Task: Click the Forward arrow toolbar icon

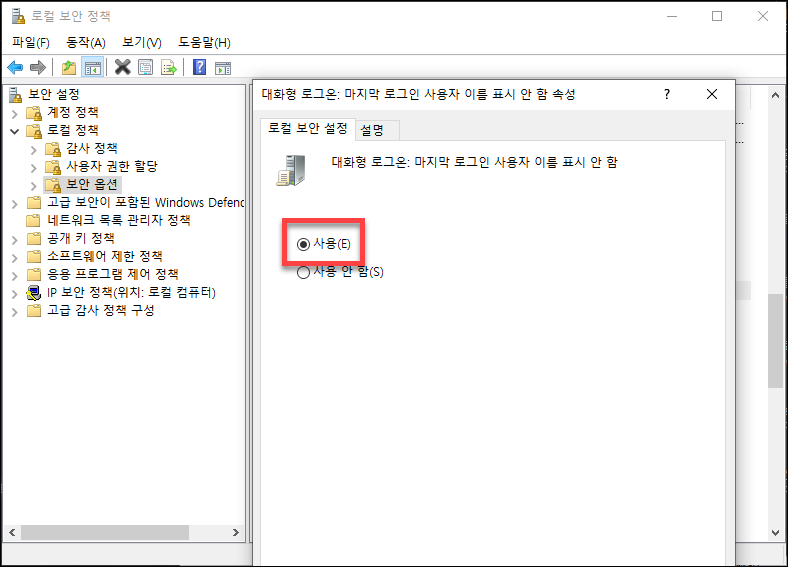Action: pyautogui.click(x=38, y=67)
